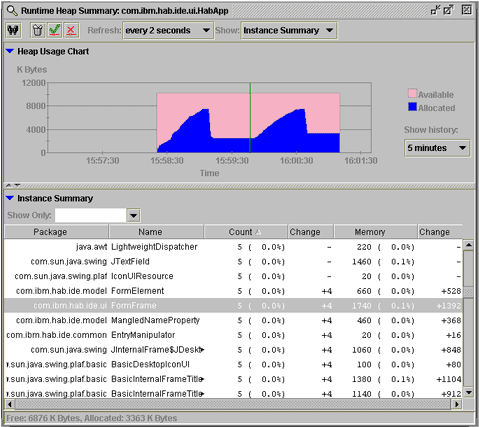The width and height of the screenshot is (479, 427).
Task: Click the detach window icon in title bar
Action: (x=449, y=10)
